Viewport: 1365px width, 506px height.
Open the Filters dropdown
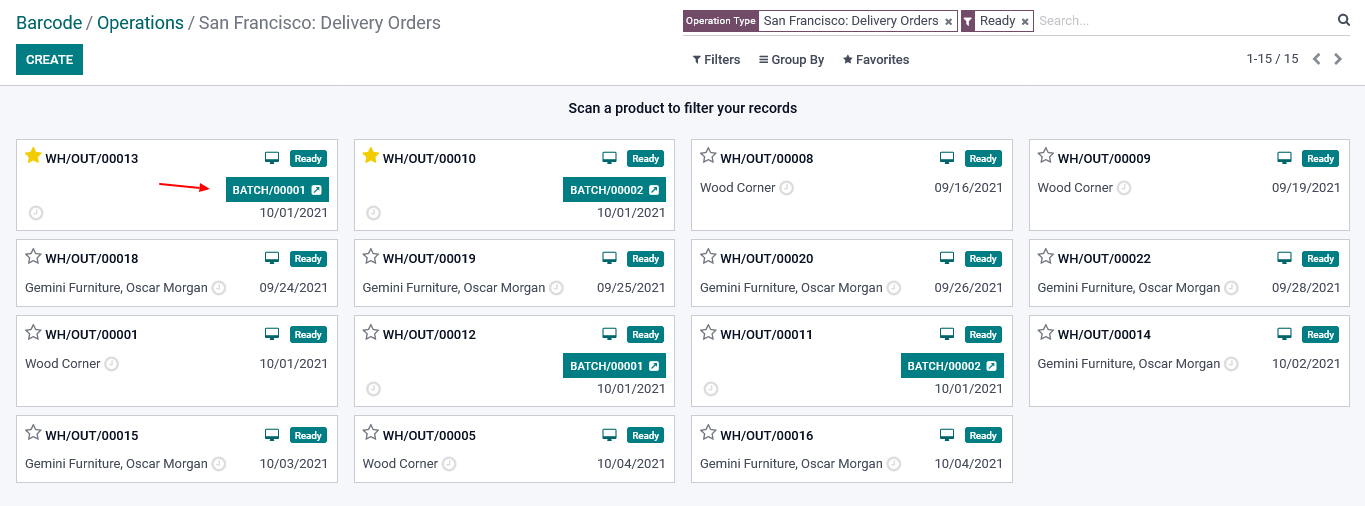tap(716, 60)
